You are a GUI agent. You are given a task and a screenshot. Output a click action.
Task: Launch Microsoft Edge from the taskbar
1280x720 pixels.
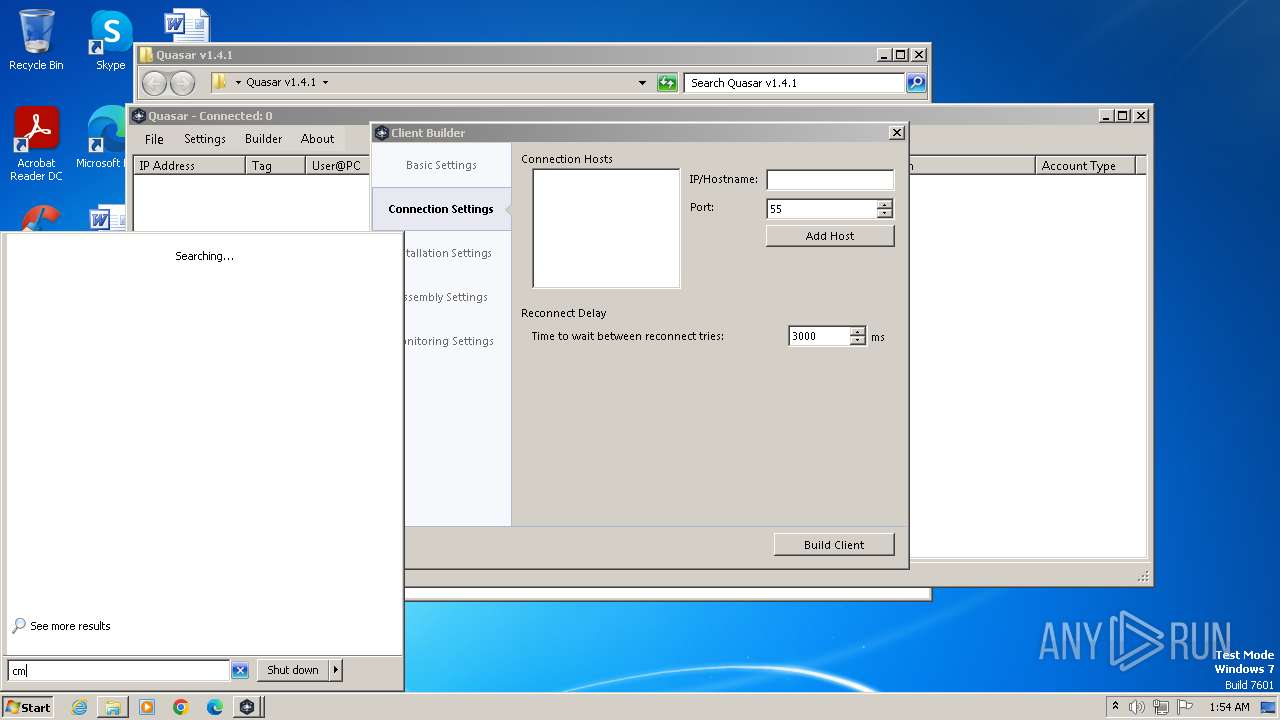tap(215, 707)
